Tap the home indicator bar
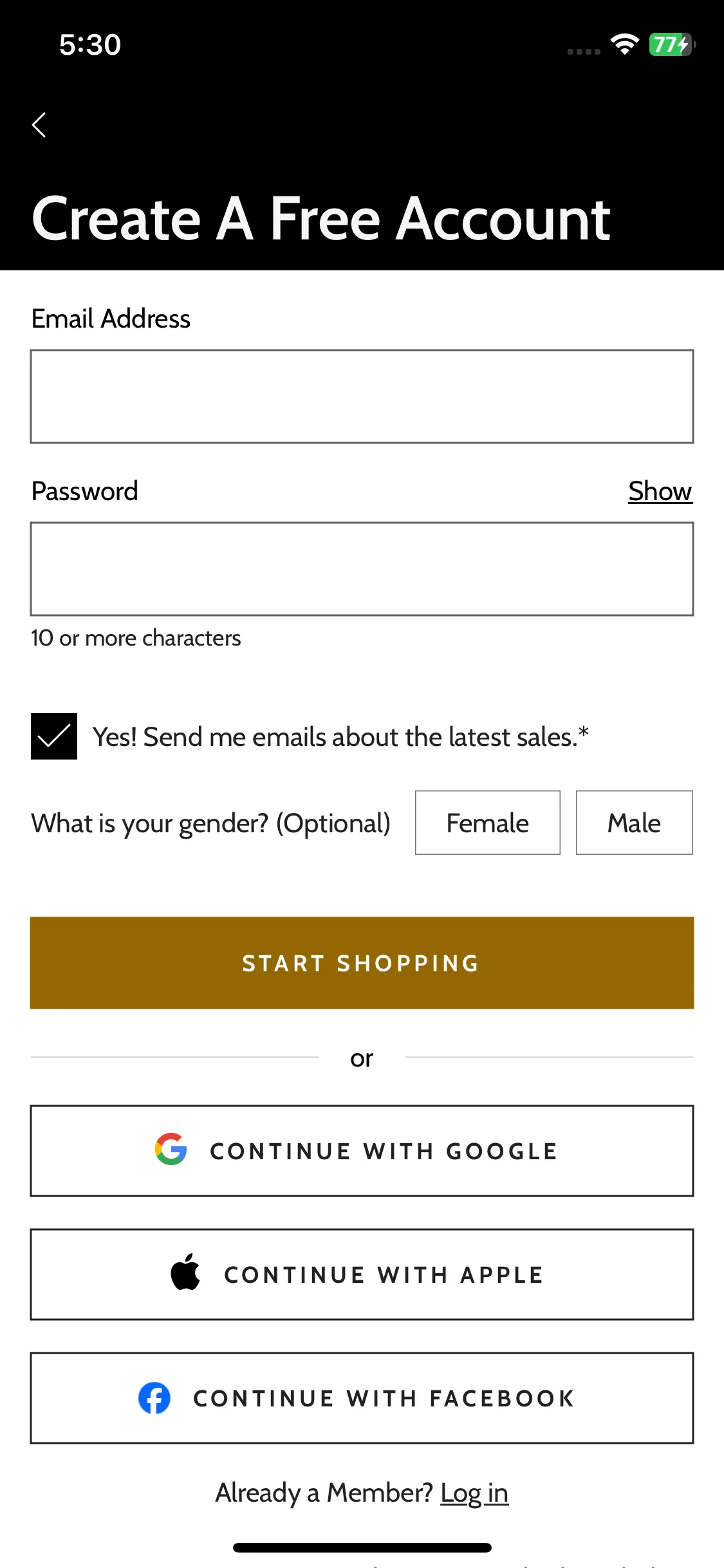 [362, 1547]
